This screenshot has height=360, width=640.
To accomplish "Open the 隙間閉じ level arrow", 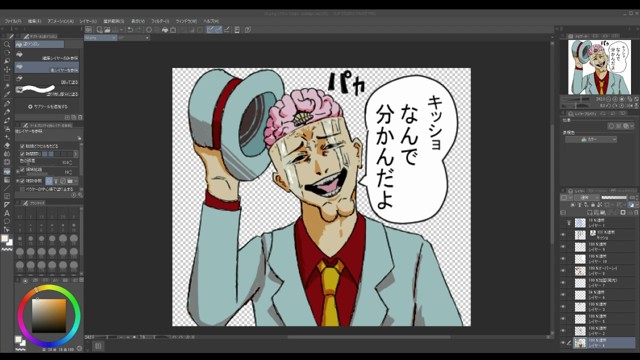I will (76, 154).
